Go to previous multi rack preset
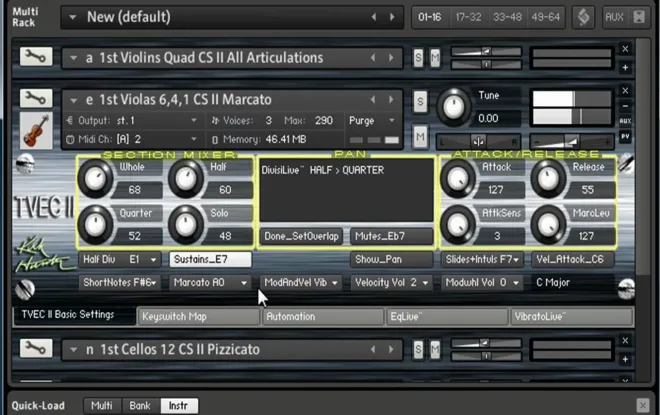This screenshot has width=660, height=415. [373, 17]
